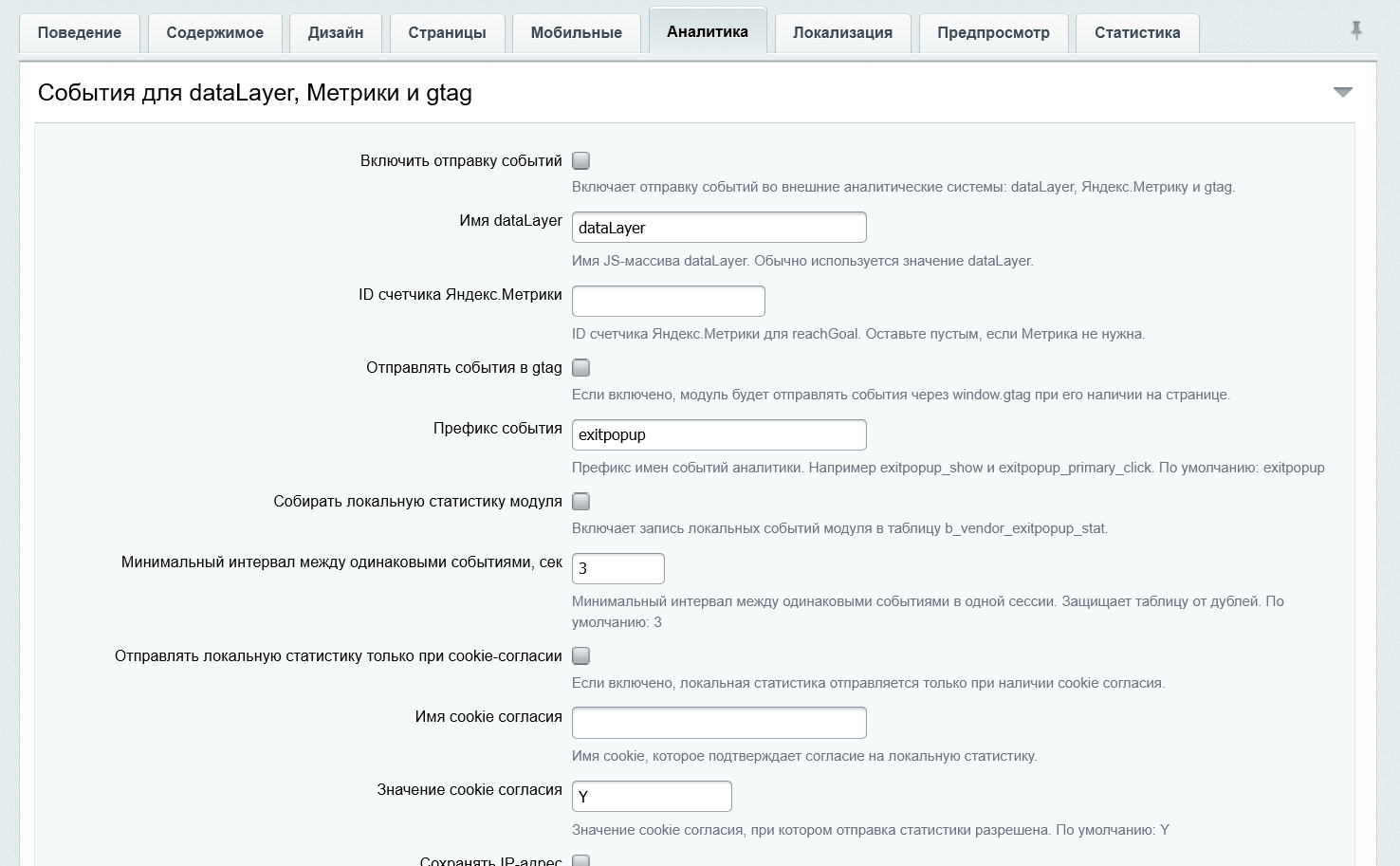Image resolution: width=1400 pixels, height=866 pixels.
Task: Check Собирать локальную статистику модуля
Action: pyautogui.click(x=581, y=502)
